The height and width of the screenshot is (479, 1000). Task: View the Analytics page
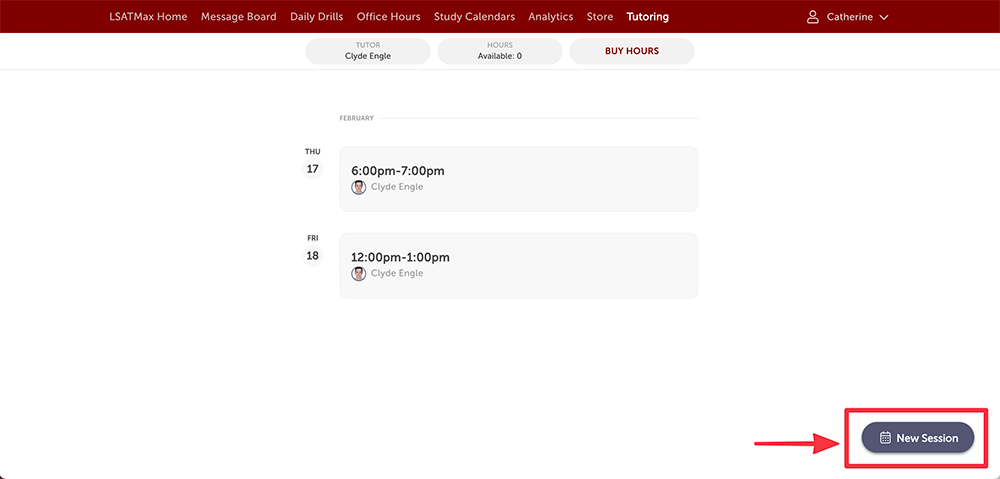[x=550, y=17]
